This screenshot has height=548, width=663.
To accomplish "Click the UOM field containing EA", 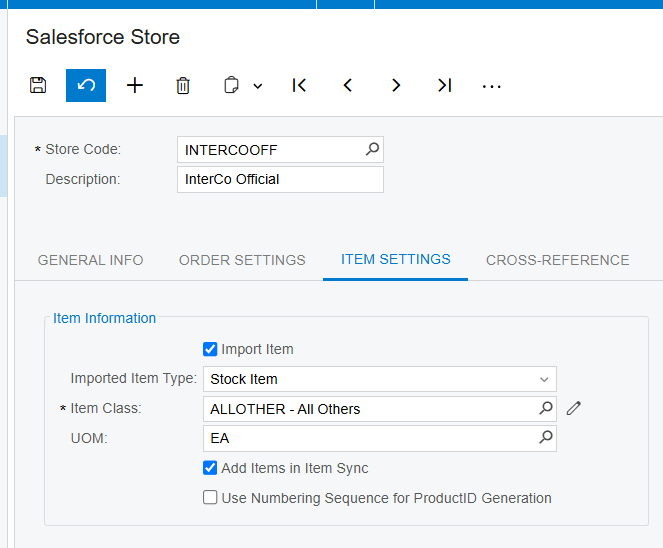I will [380, 438].
